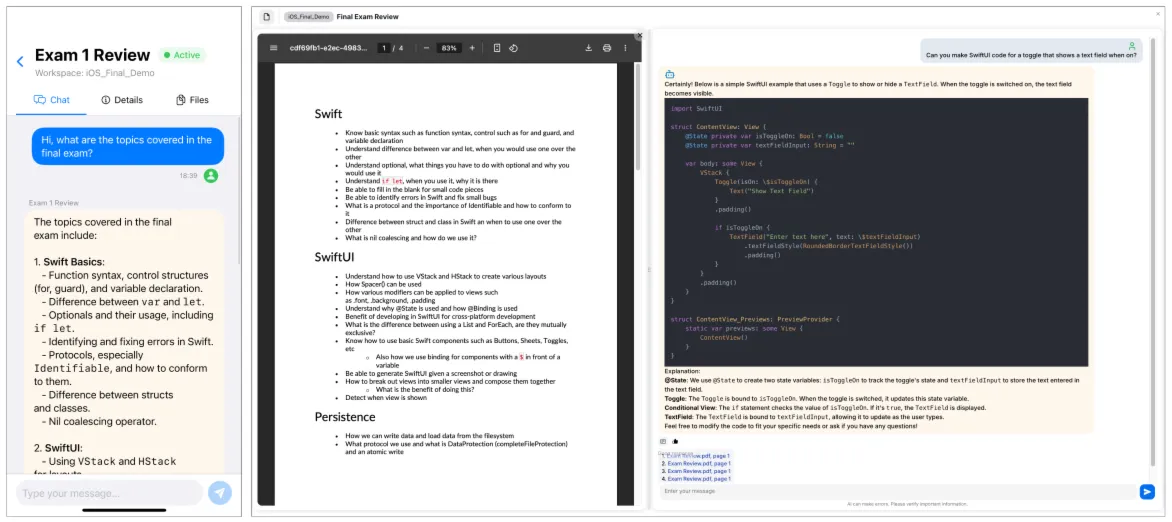Viewport: 1172px width, 522px height.
Task: Open the PDF viewer sidebar menu icon
Action: (x=274, y=48)
